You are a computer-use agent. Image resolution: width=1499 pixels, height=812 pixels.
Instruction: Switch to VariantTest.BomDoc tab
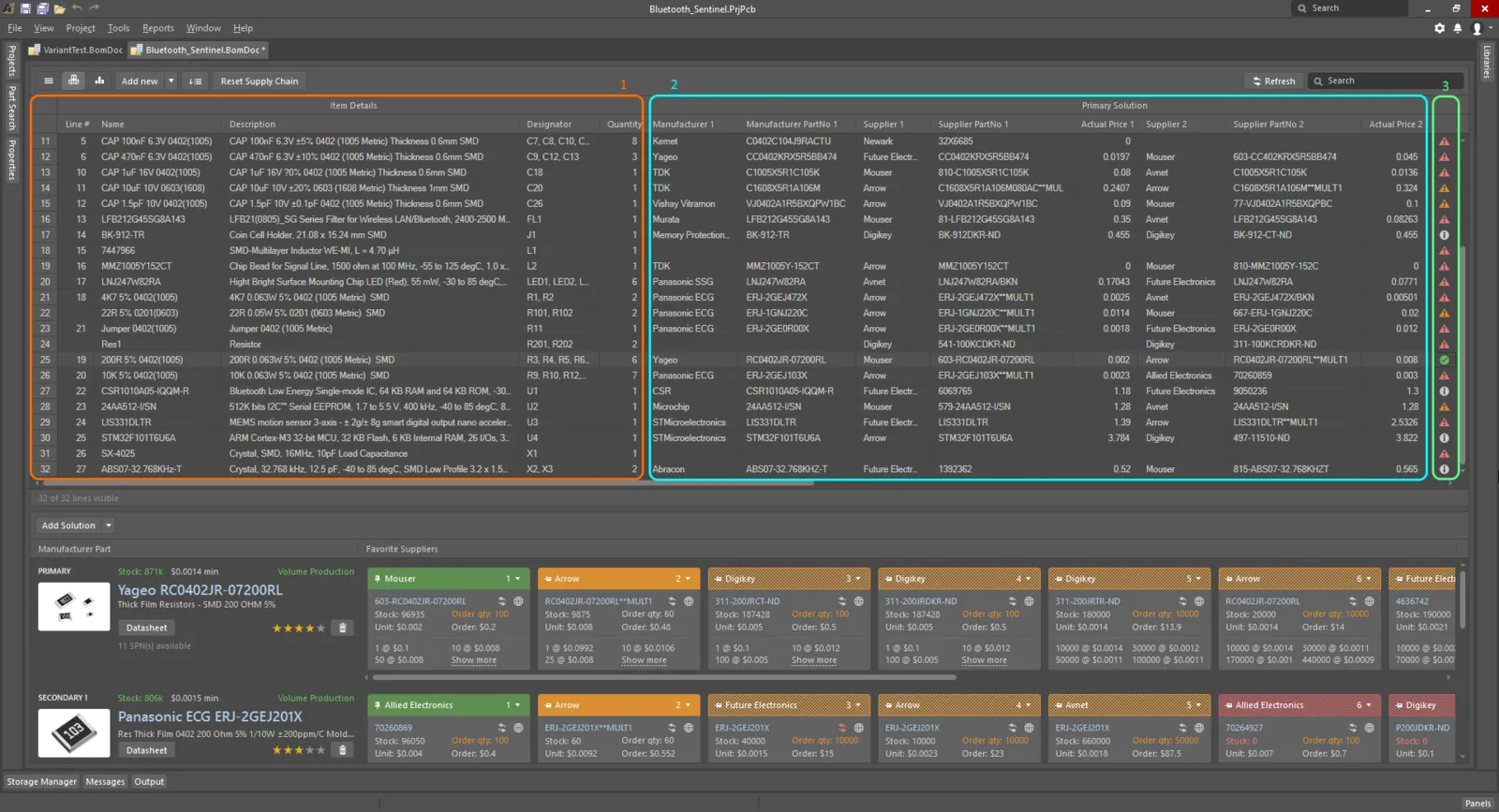click(75, 50)
